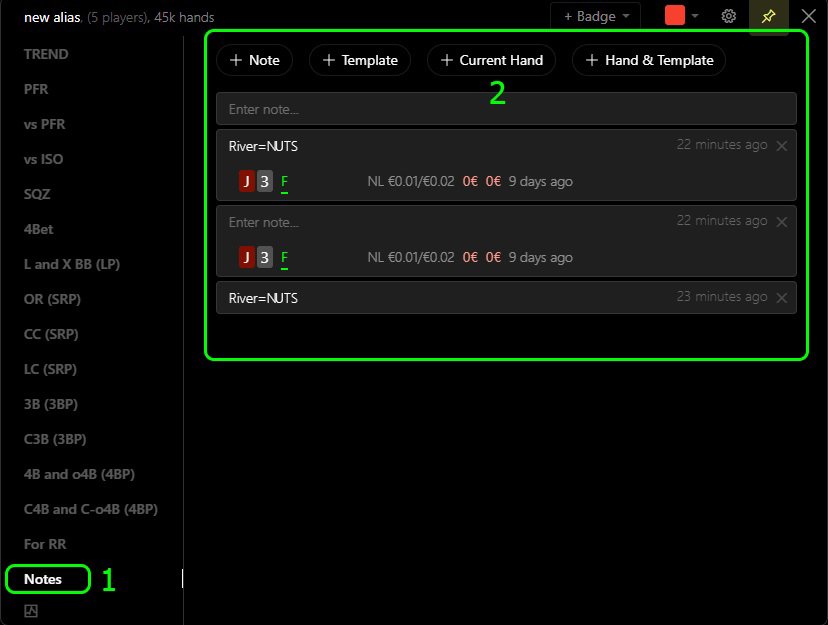Toggle the yellow pin icon
This screenshot has width=828, height=625.
[x=769, y=16]
